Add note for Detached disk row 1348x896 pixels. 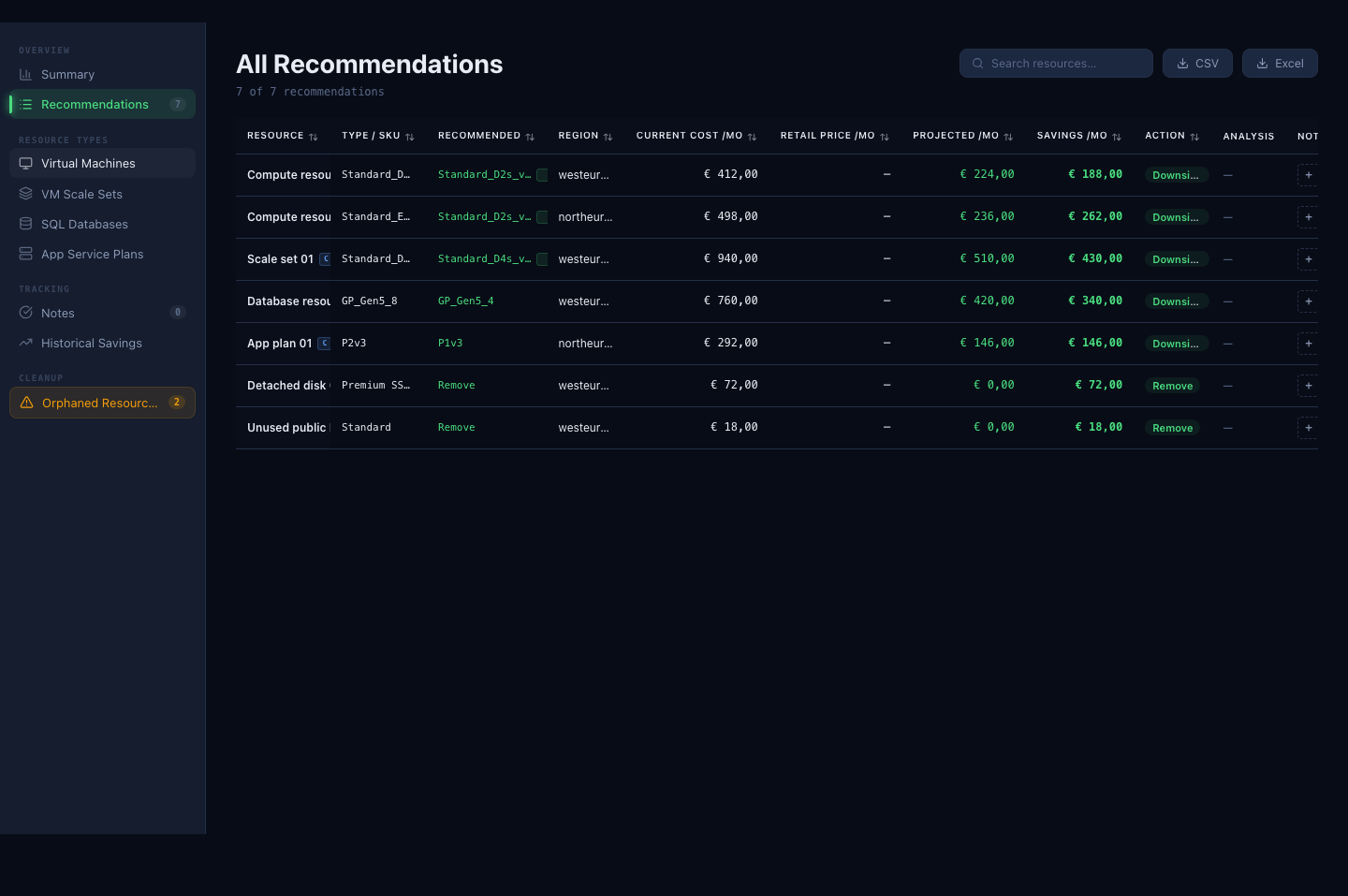(x=1308, y=386)
